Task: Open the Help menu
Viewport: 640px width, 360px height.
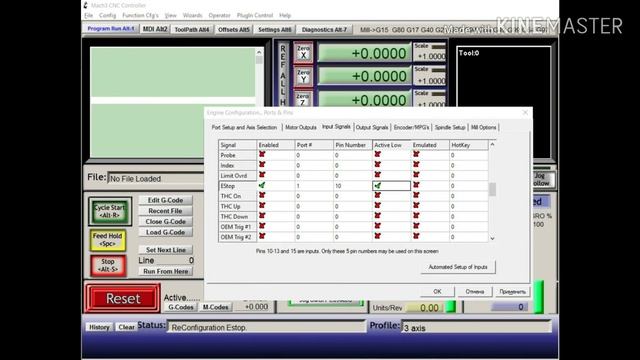Action: [x=285, y=15]
